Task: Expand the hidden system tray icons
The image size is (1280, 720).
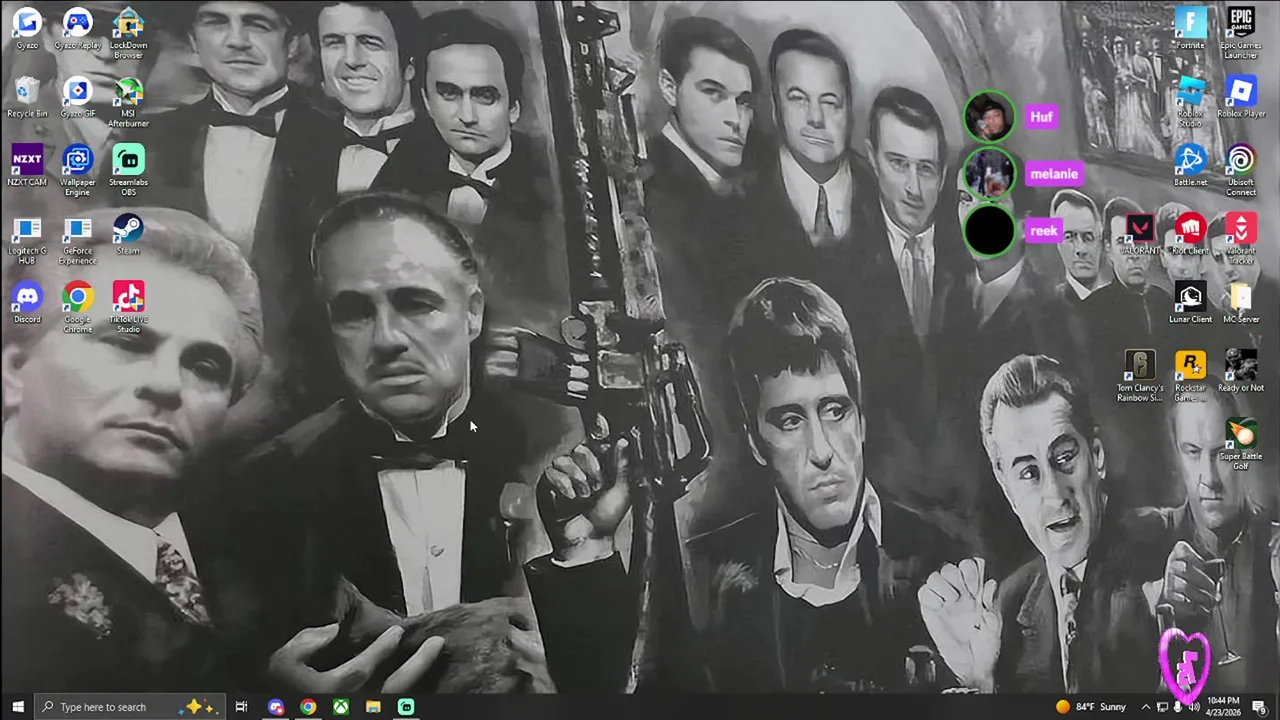Action: coord(1146,707)
